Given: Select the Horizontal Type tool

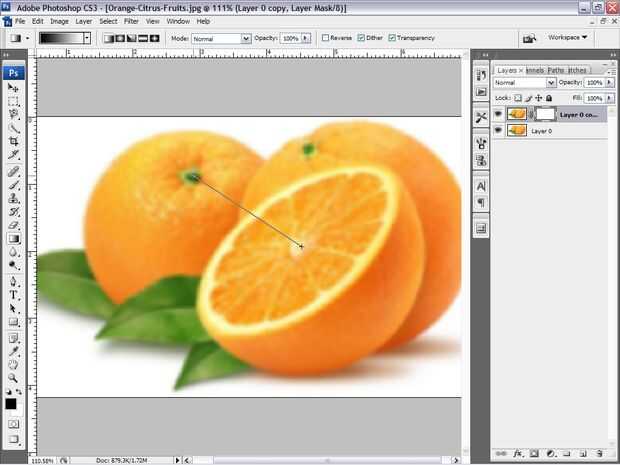Looking at the screenshot, I should [x=13, y=295].
